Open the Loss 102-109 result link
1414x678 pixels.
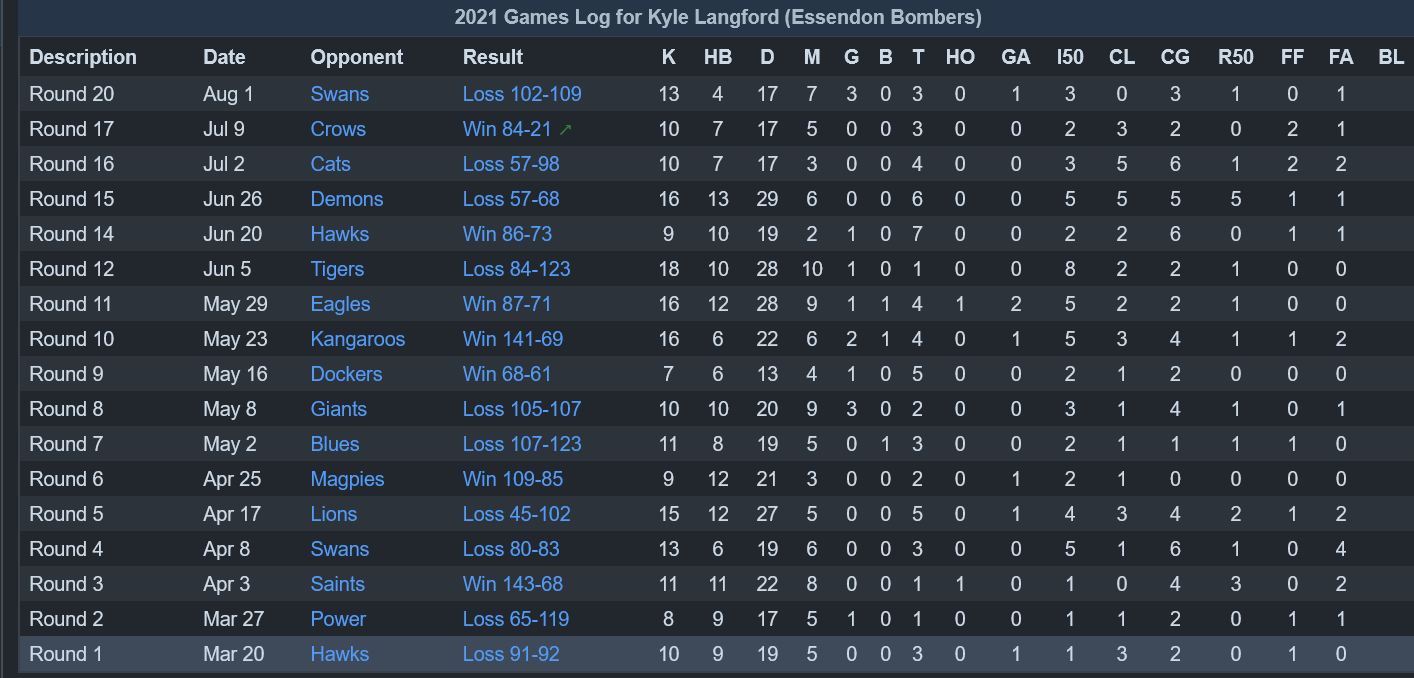tap(522, 94)
